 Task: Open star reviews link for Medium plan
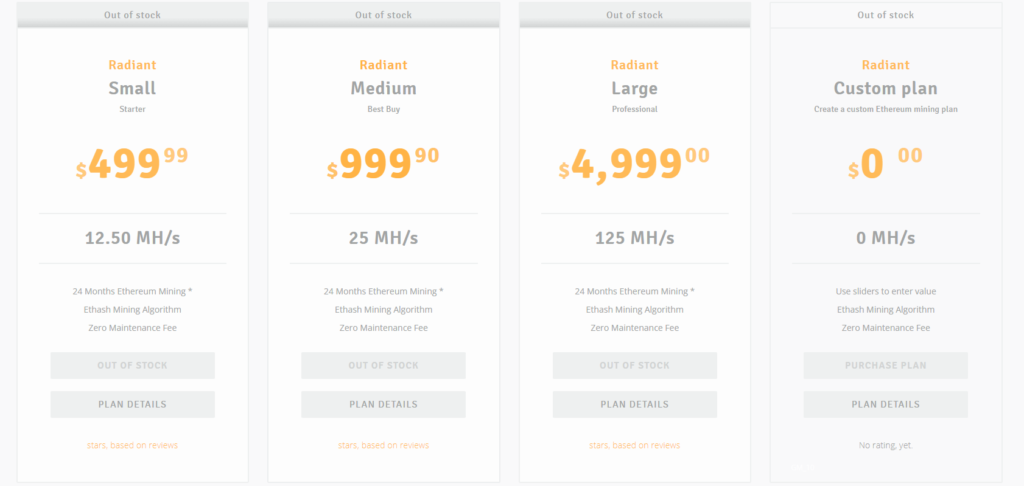coord(383,446)
